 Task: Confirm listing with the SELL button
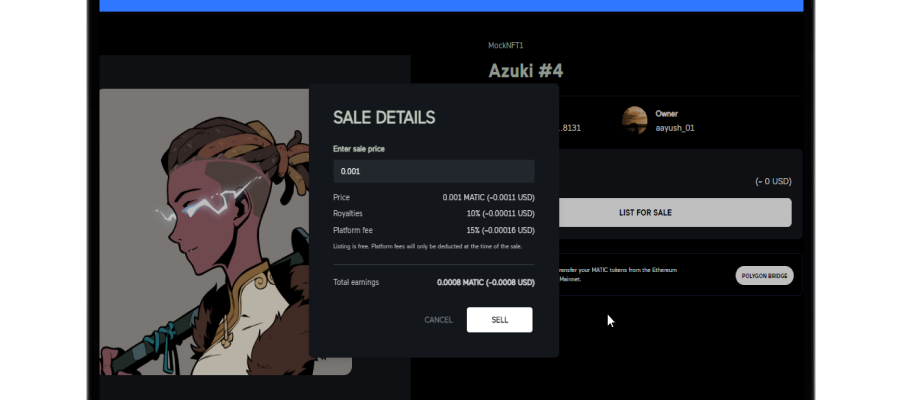(499, 320)
